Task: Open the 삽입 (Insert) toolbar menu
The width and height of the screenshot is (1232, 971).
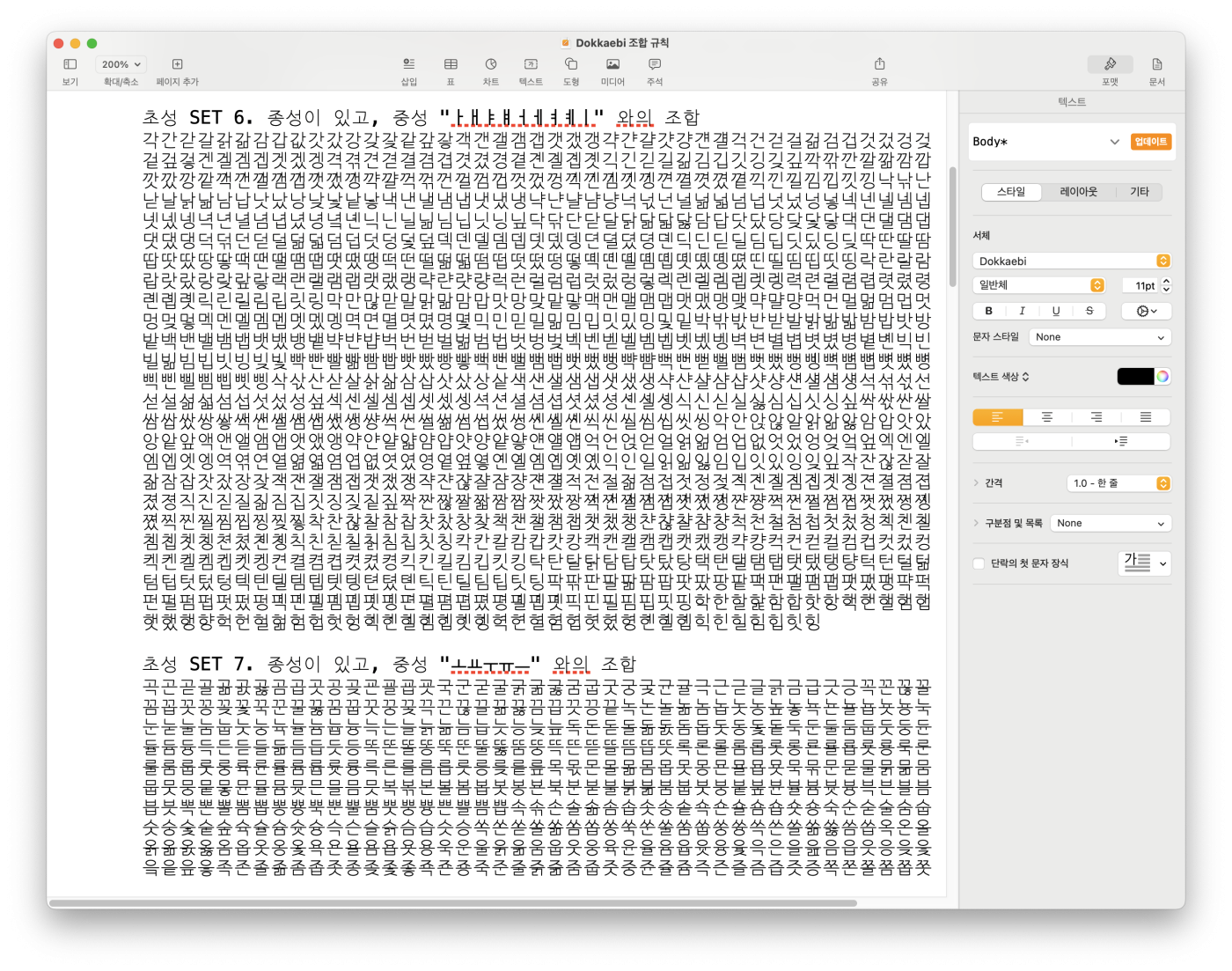Action: (x=409, y=65)
